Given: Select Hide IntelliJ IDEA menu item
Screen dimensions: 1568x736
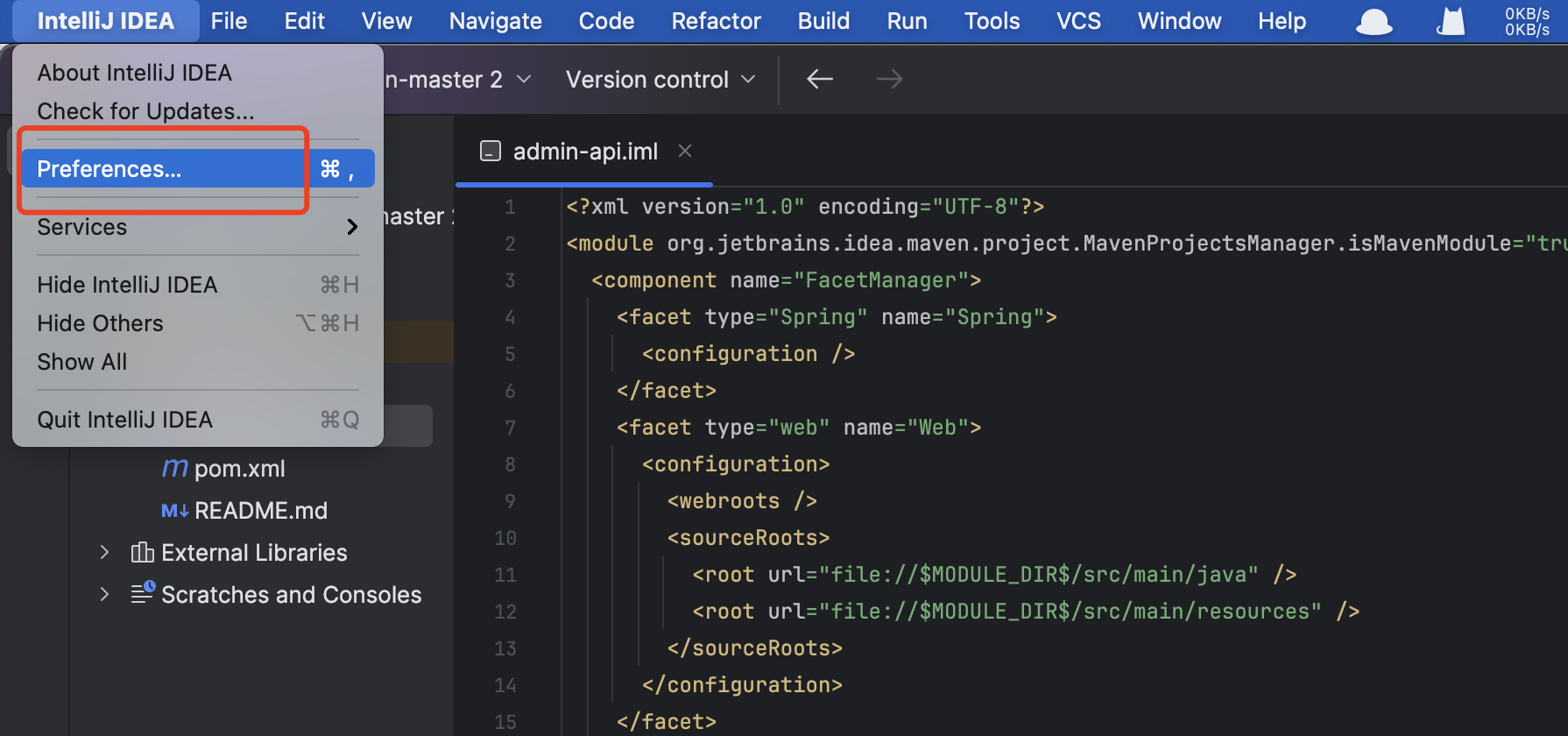Looking at the screenshot, I should coord(198,285).
